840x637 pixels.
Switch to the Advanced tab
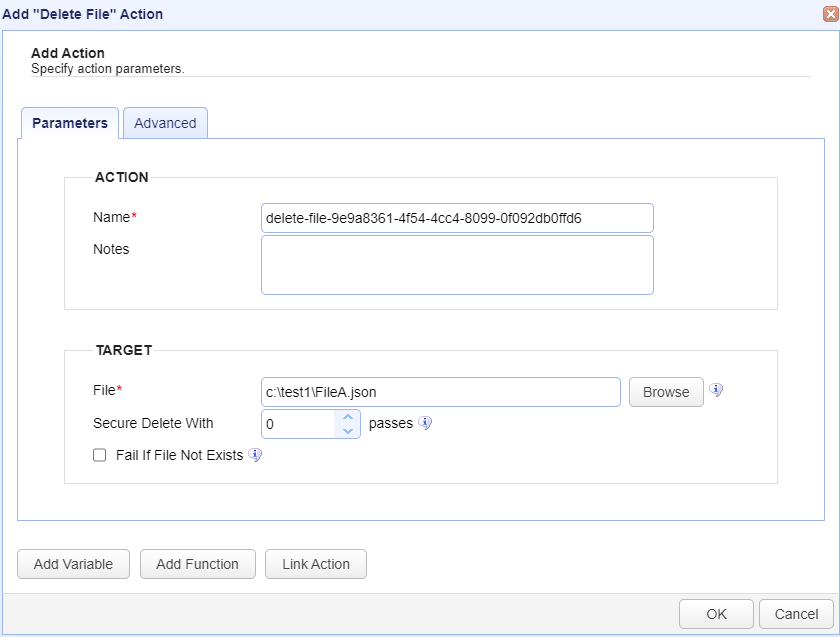point(166,123)
